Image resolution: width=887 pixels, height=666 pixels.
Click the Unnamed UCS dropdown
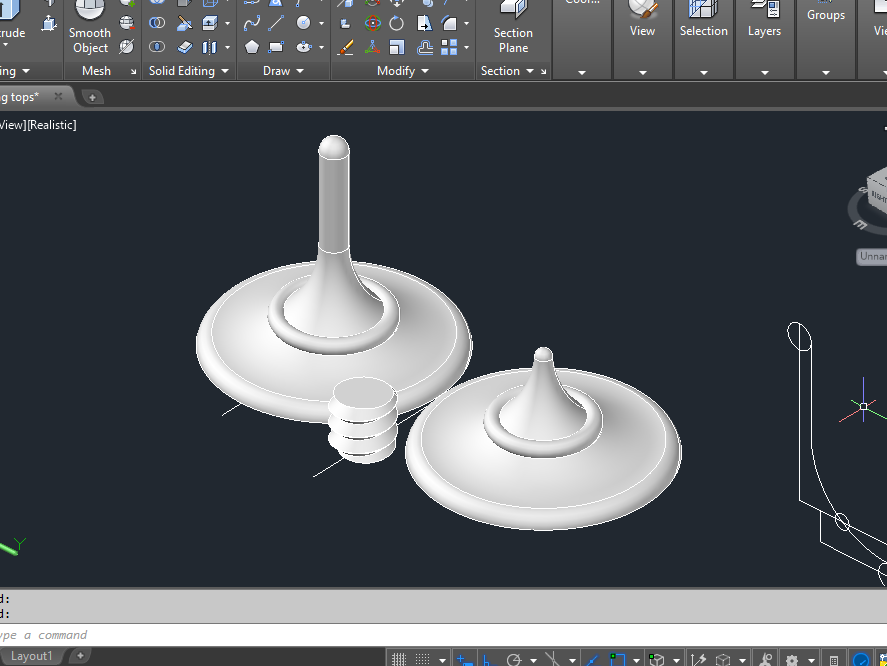coord(872,256)
